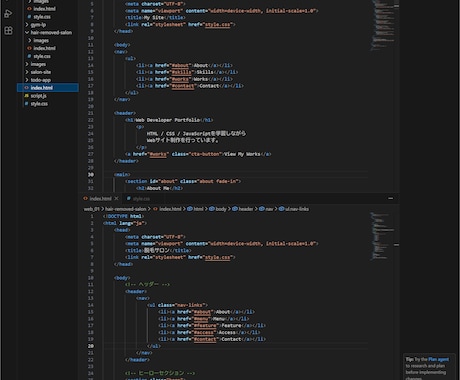Expand the images folder above salon-site
The height and width of the screenshot is (380, 460).
click(x=27, y=64)
